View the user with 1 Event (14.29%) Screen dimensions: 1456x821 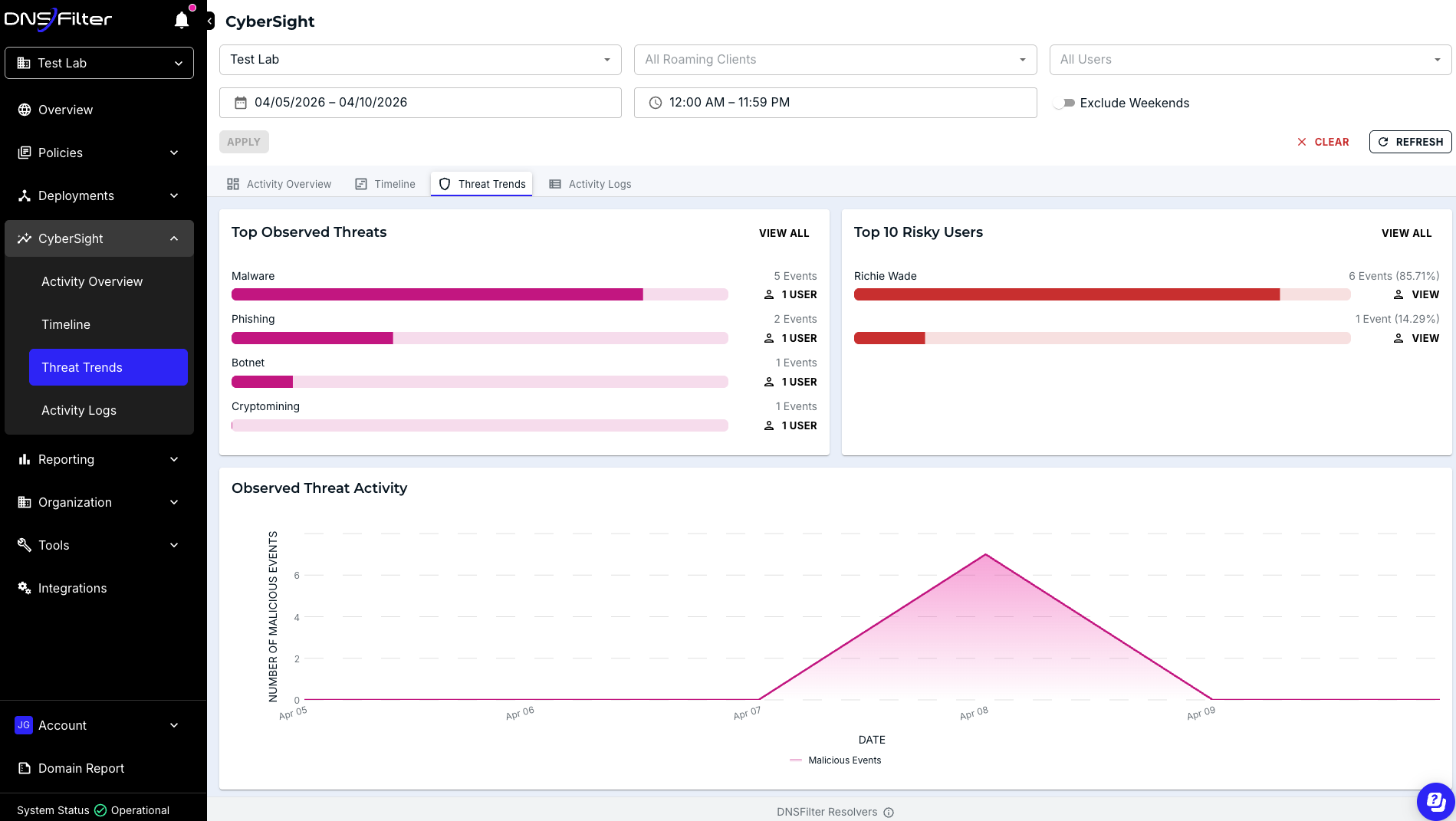point(1416,338)
